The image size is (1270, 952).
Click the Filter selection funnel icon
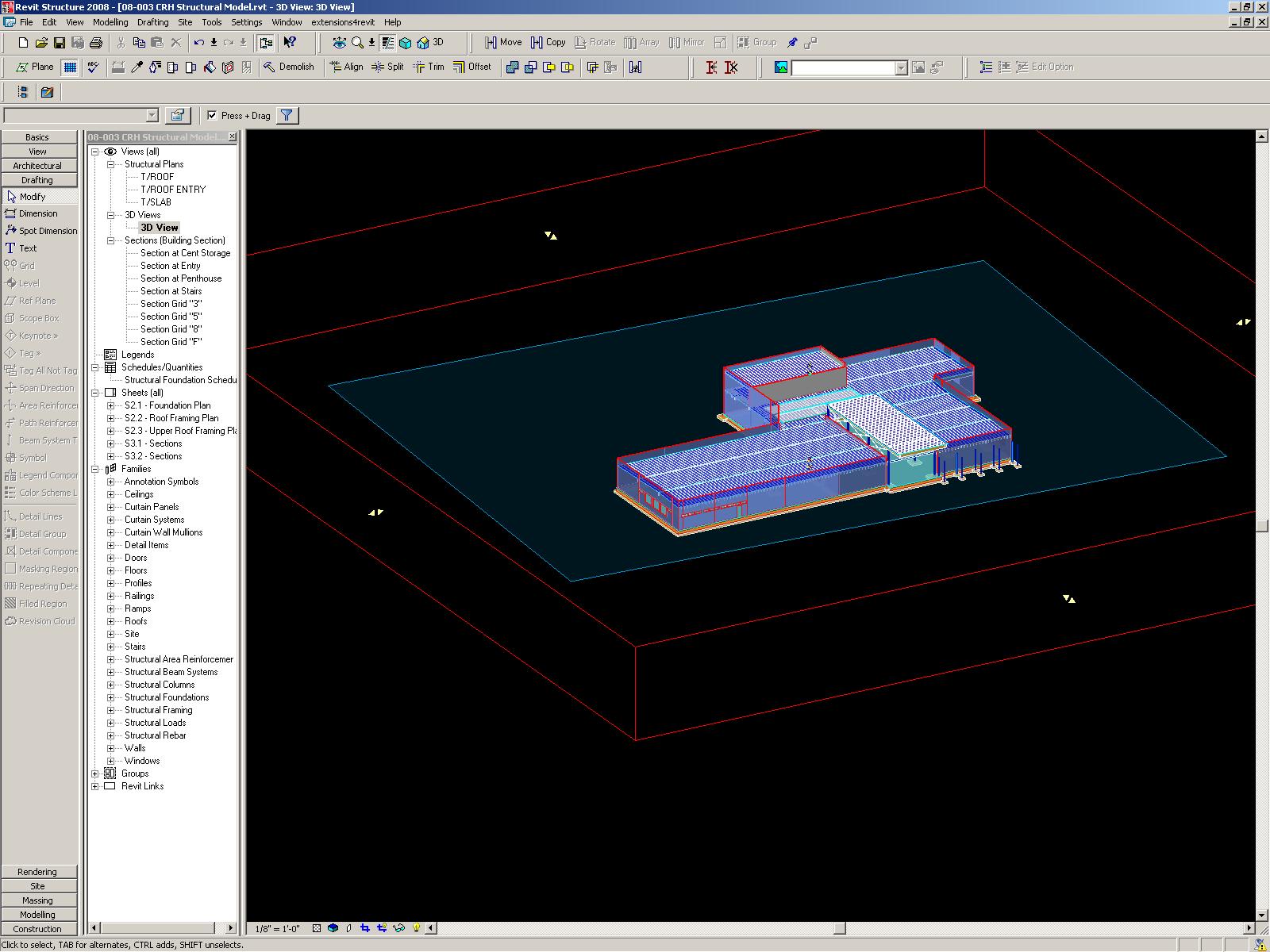(287, 116)
